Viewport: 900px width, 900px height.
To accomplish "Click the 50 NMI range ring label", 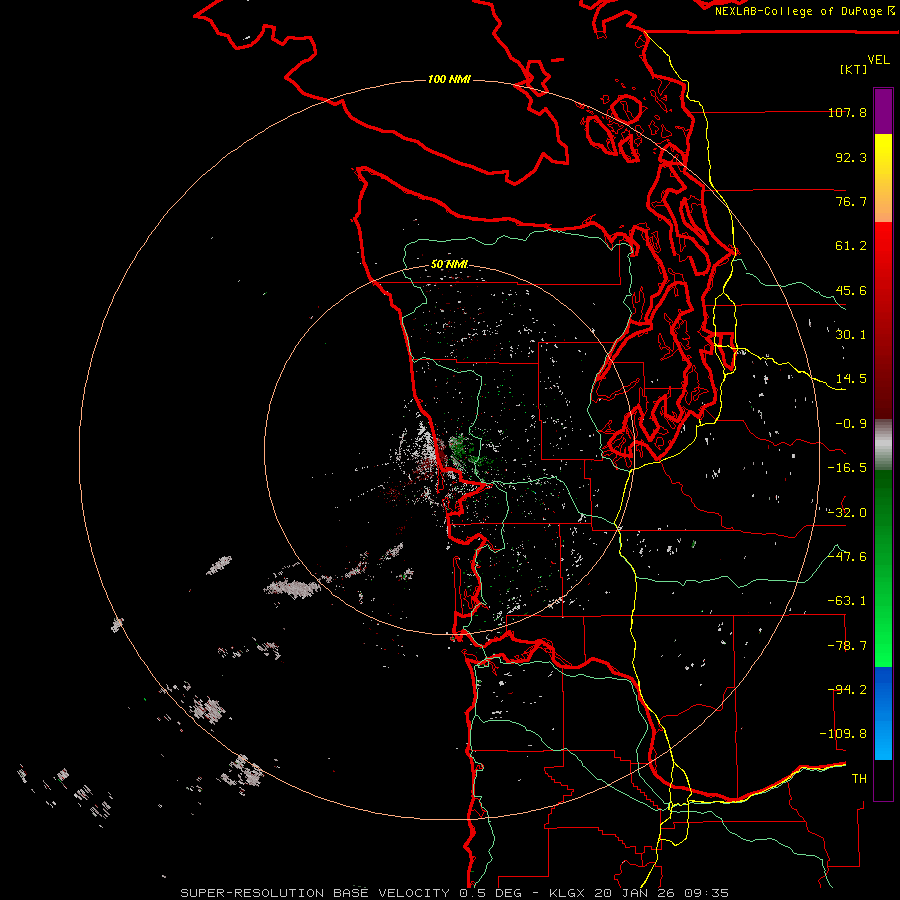I will (449, 264).
